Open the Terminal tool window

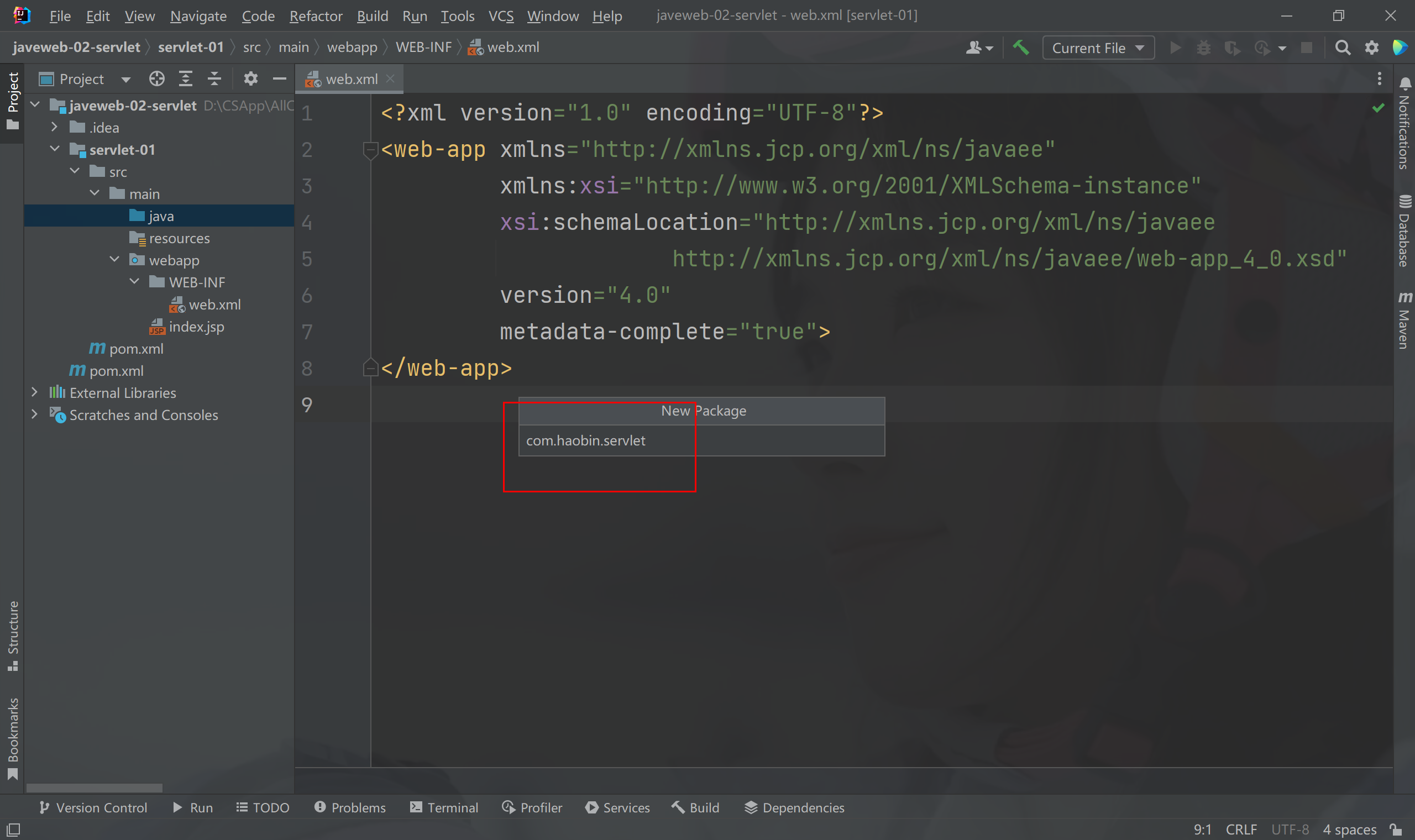point(444,808)
